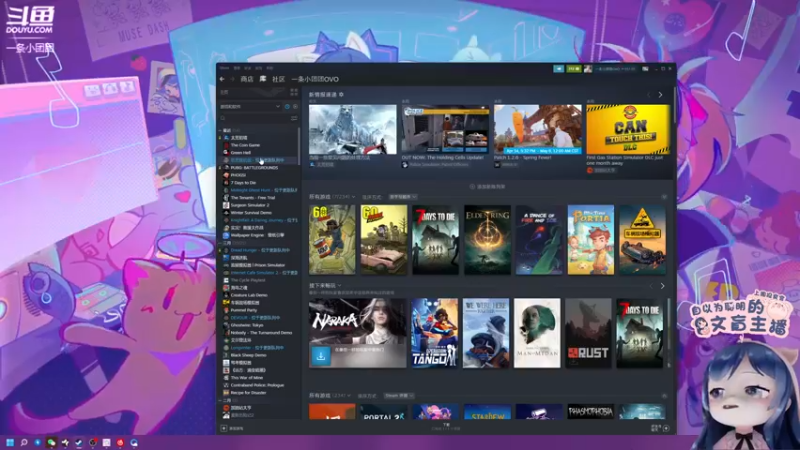Toggle the recent-activity clock filter icon
Screen dimensions: 800x450
[287, 107]
